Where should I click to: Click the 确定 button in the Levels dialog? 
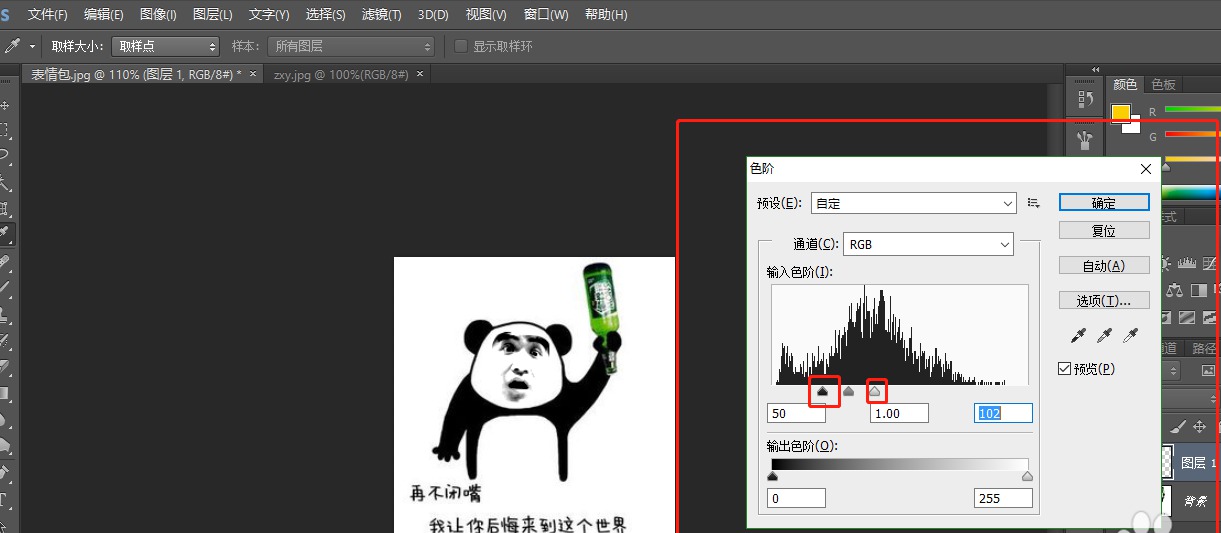(1104, 203)
